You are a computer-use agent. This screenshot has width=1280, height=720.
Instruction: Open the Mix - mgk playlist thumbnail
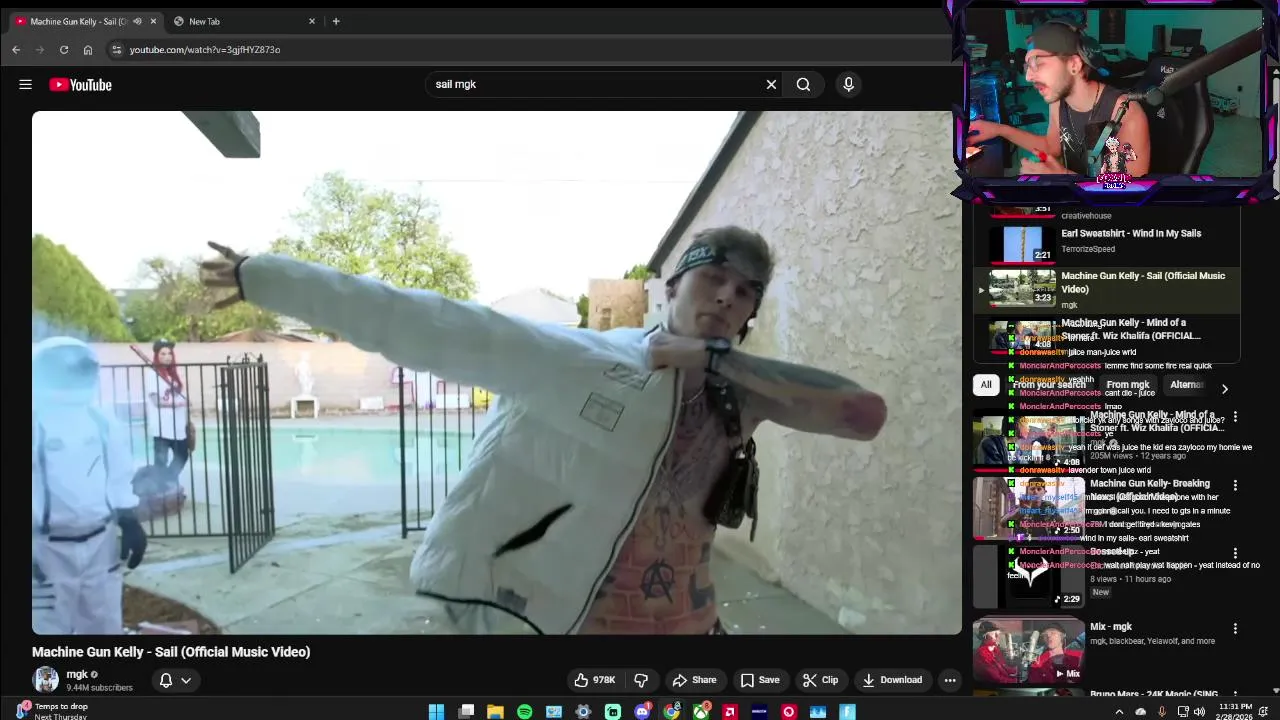pyautogui.click(x=1029, y=651)
